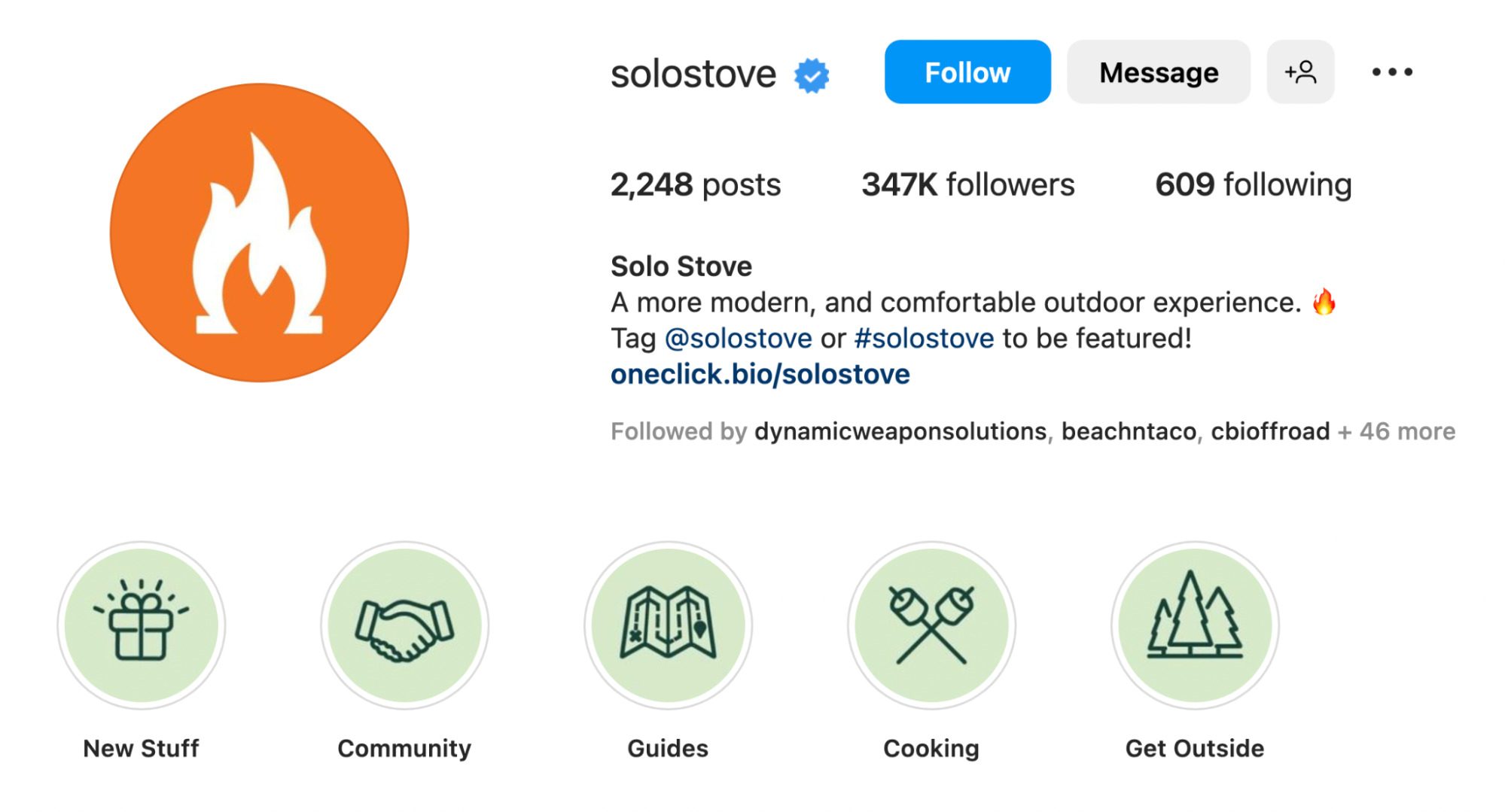Screen dimensions: 1505x812
Task: View the Cooking marshmallow highlight
Action: (931, 629)
